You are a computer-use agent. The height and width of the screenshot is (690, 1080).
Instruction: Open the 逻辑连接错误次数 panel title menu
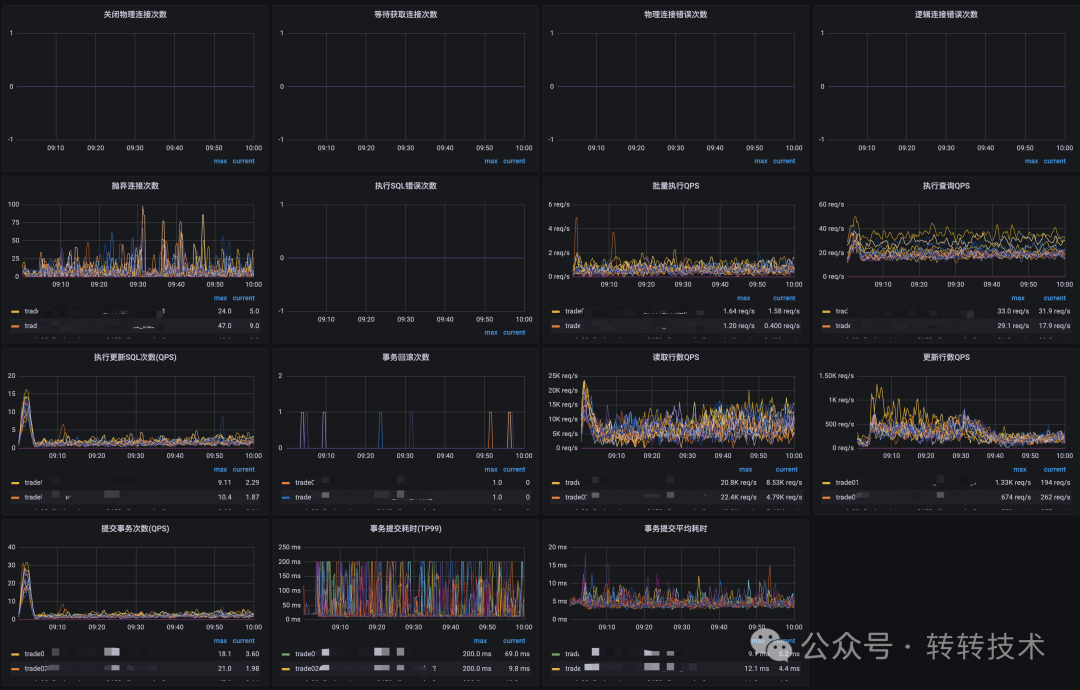click(946, 14)
